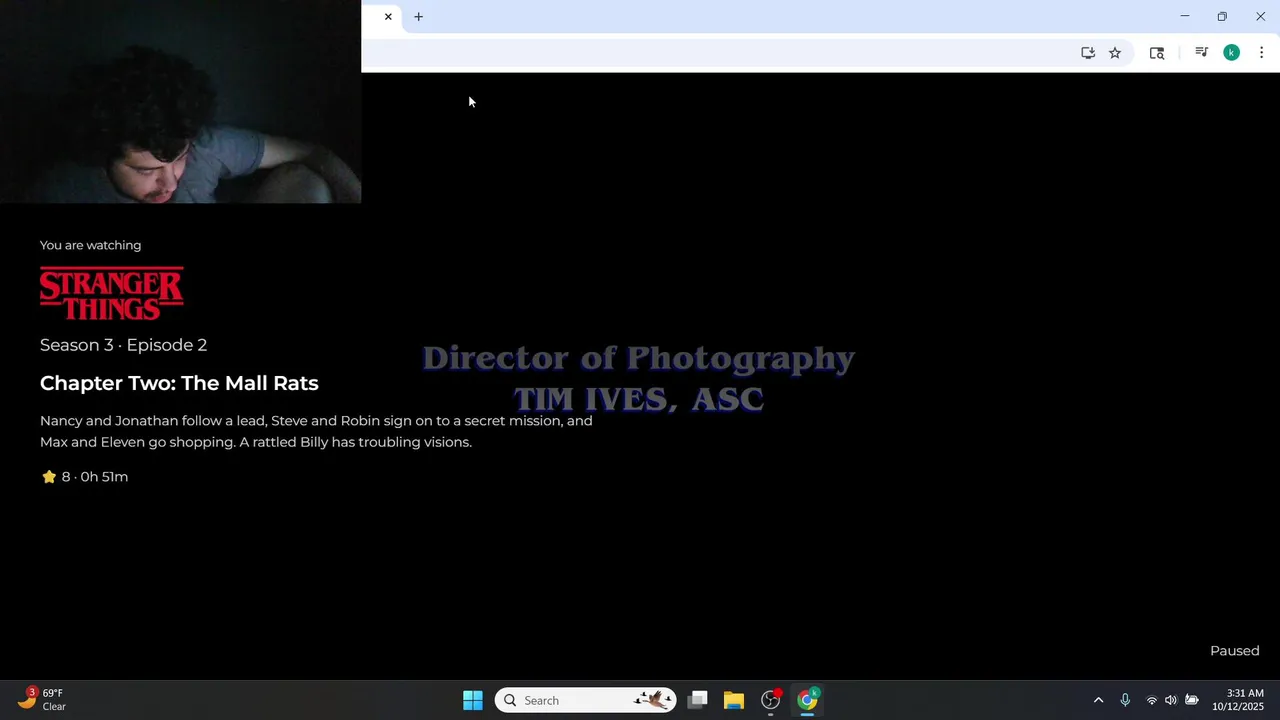Restore down the Chrome window
The height and width of the screenshot is (720, 1280).
pos(1222,16)
